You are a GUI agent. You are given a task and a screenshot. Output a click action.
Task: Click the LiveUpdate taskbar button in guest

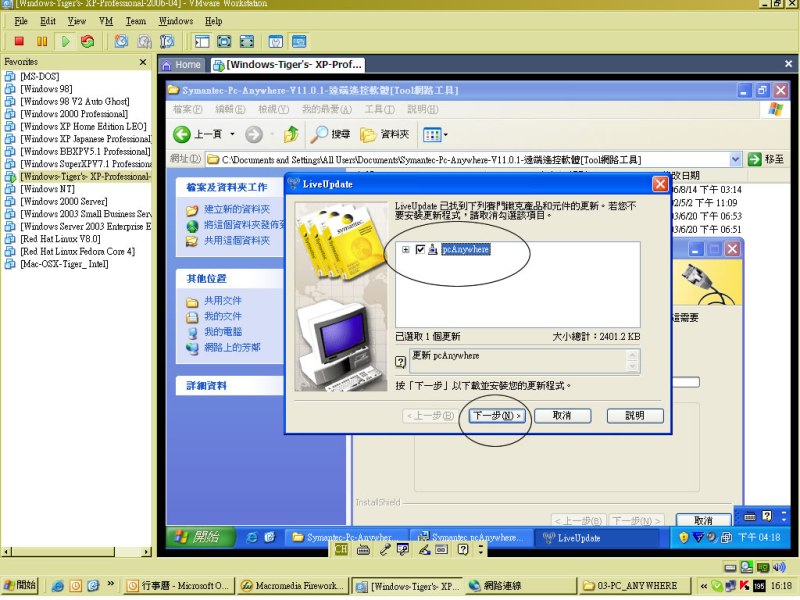pyautogui.click(x=596, y=538)
